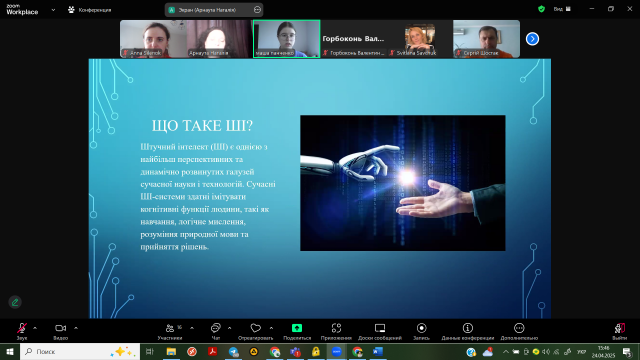The height and width of the screenshot is (360, 640).
Task: Open the annotation pencil icon
Action: 15,302
